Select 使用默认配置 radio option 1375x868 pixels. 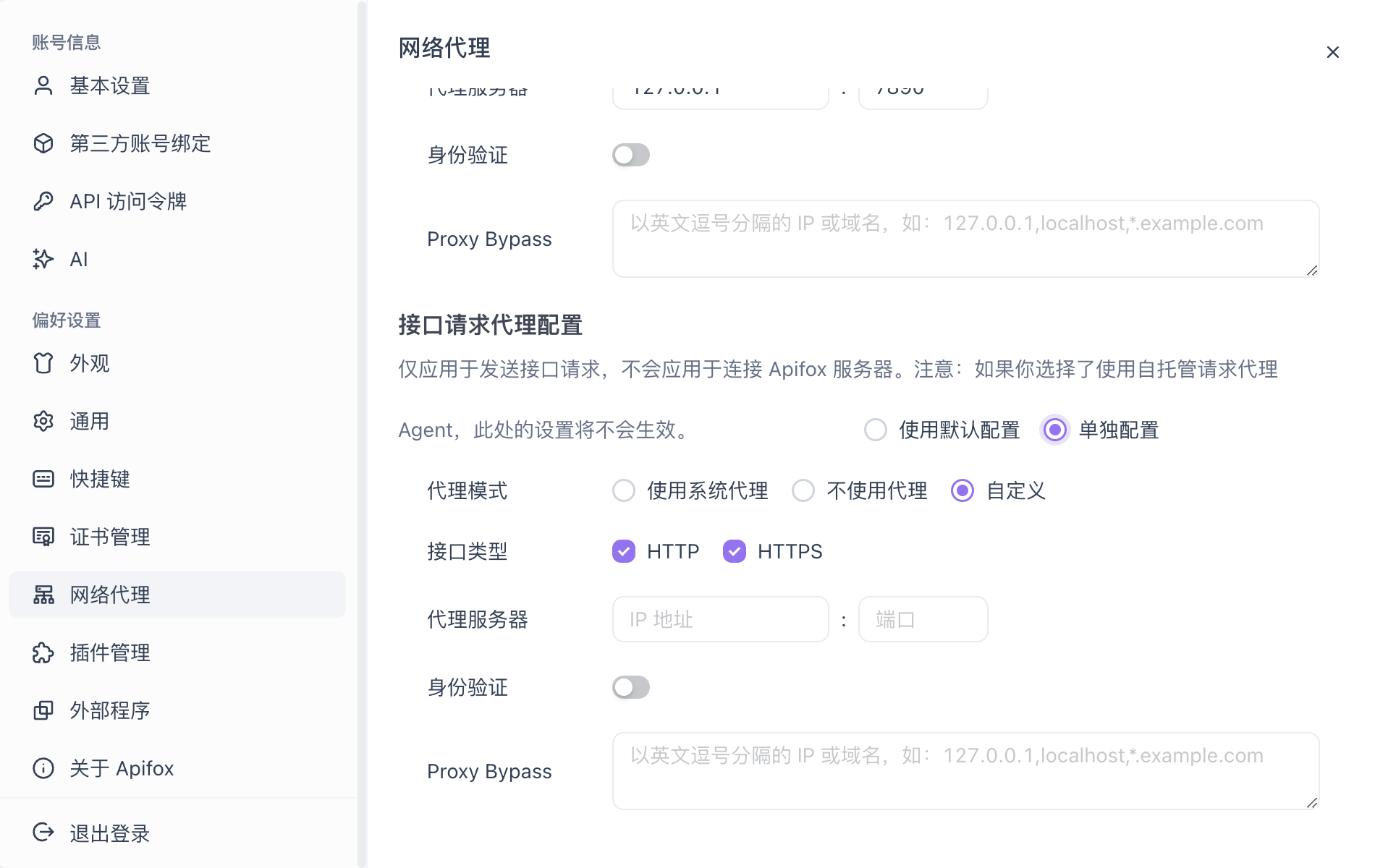point(875,430)
